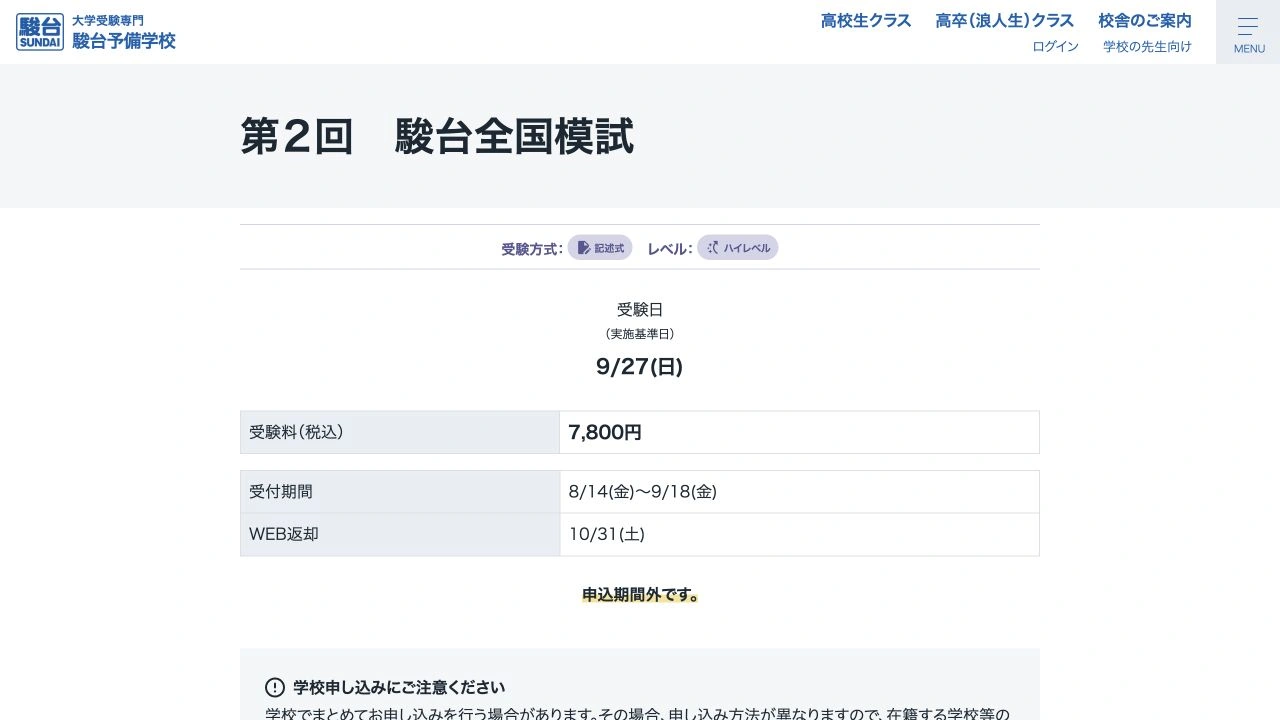1280x720 pixels.
Task: Go to 学校の先生向け page
Action: click(x=1147, y=46)
